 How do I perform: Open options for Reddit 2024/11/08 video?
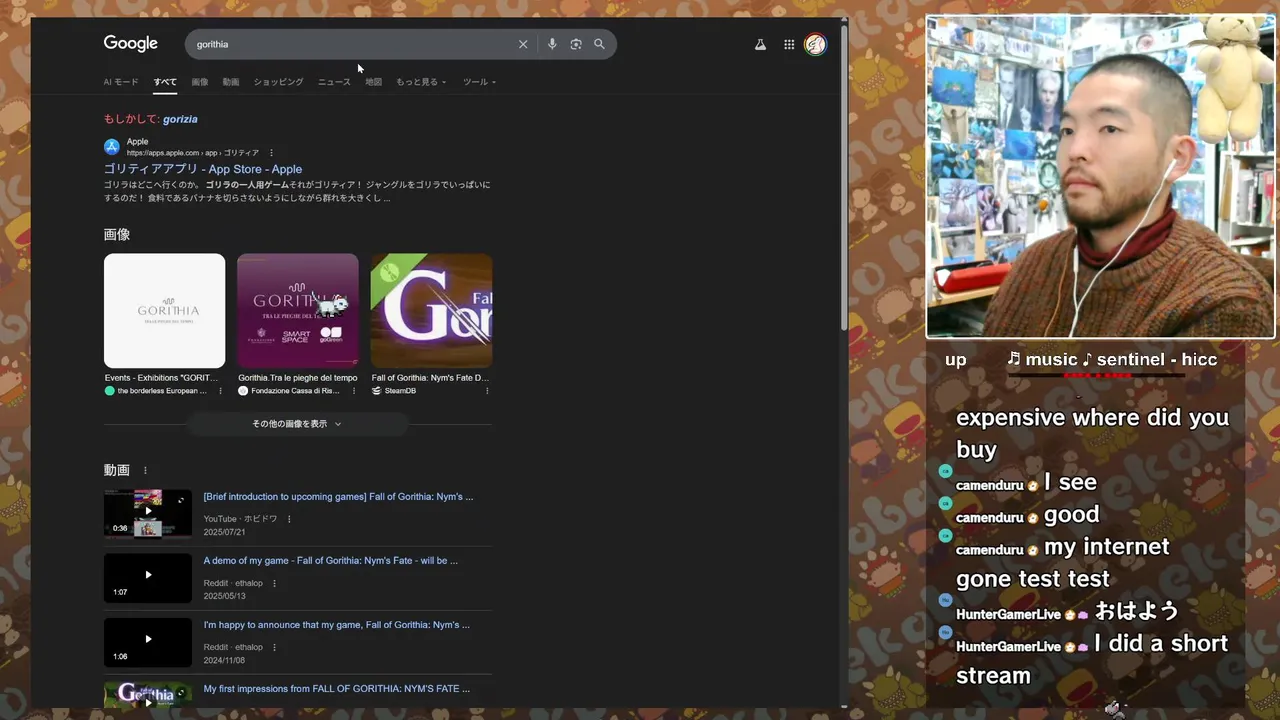coord(274,647)
